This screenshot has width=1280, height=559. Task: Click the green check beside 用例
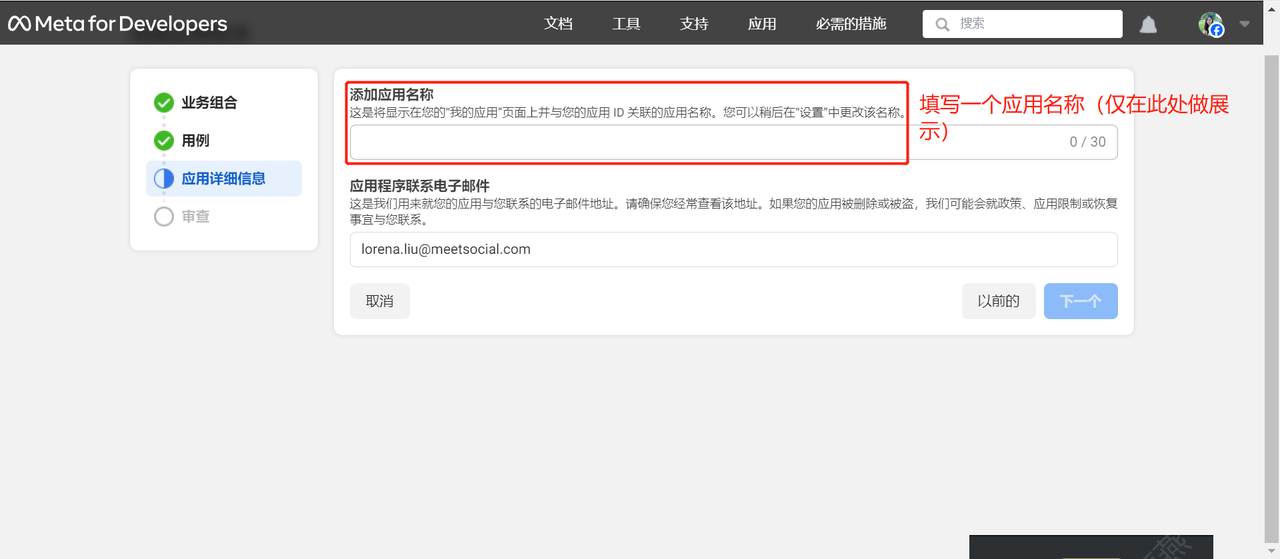coord(164,141)
